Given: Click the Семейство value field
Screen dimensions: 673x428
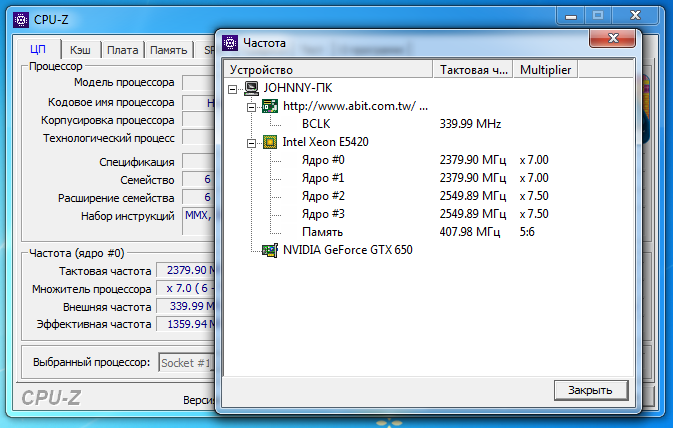Looking at the screenshot, I should pyautogui.click(x=198, y=179).
